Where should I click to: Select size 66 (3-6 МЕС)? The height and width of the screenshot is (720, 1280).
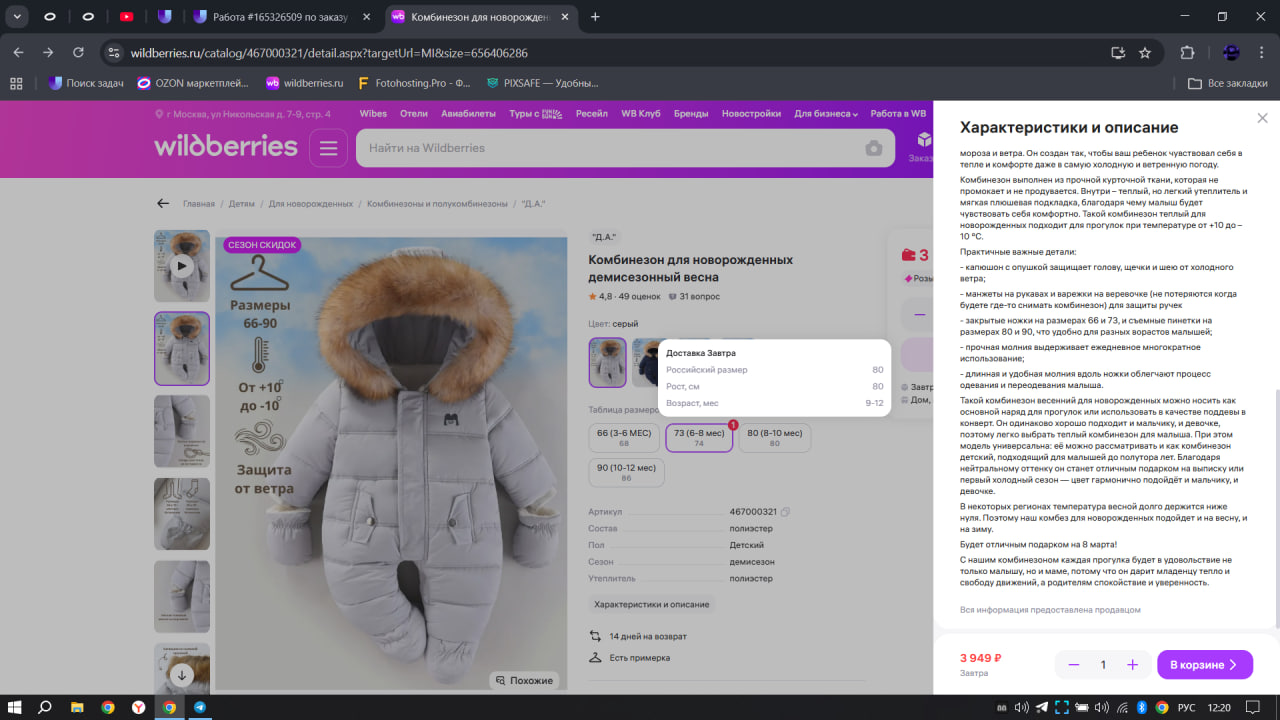coord(624,437)
